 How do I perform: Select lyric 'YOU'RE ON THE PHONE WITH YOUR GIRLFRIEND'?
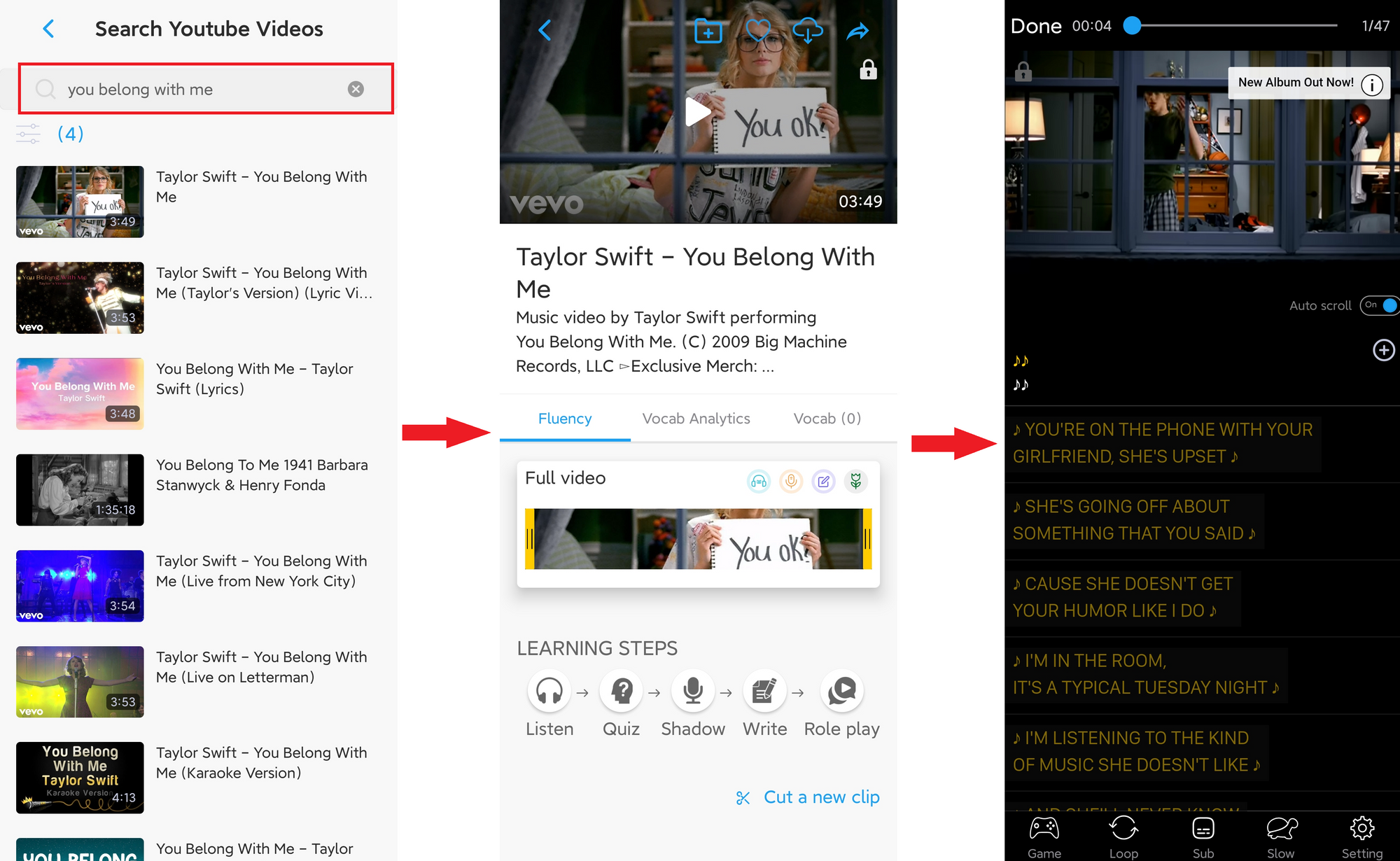click(x=1163, y=443)
